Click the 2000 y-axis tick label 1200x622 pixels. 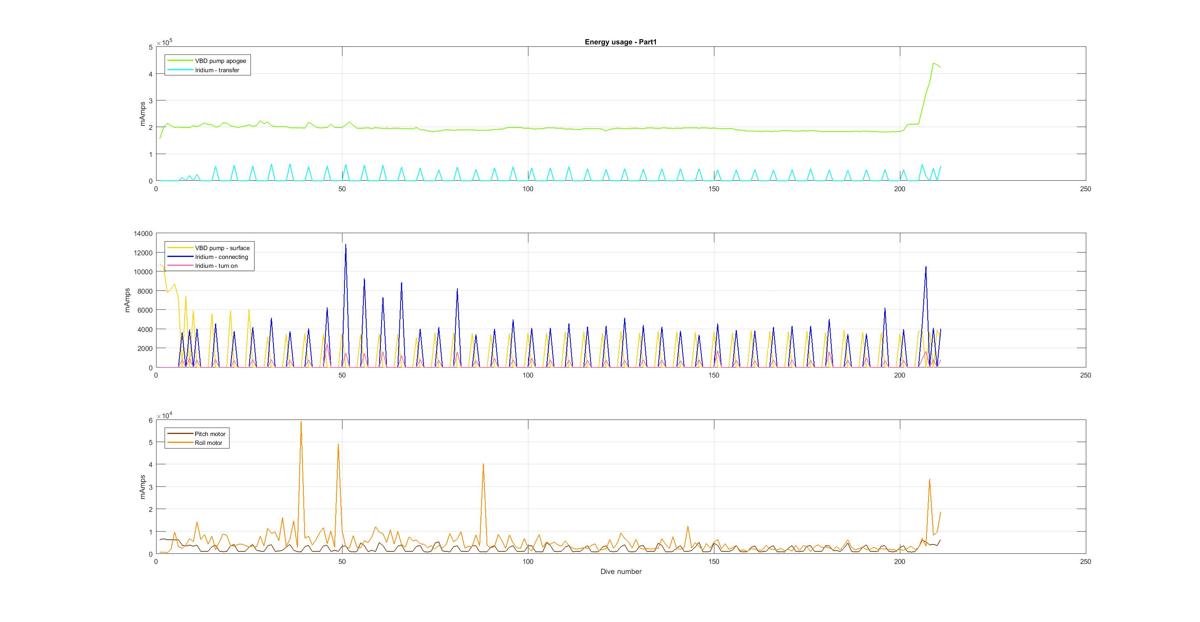coord(143,349)
